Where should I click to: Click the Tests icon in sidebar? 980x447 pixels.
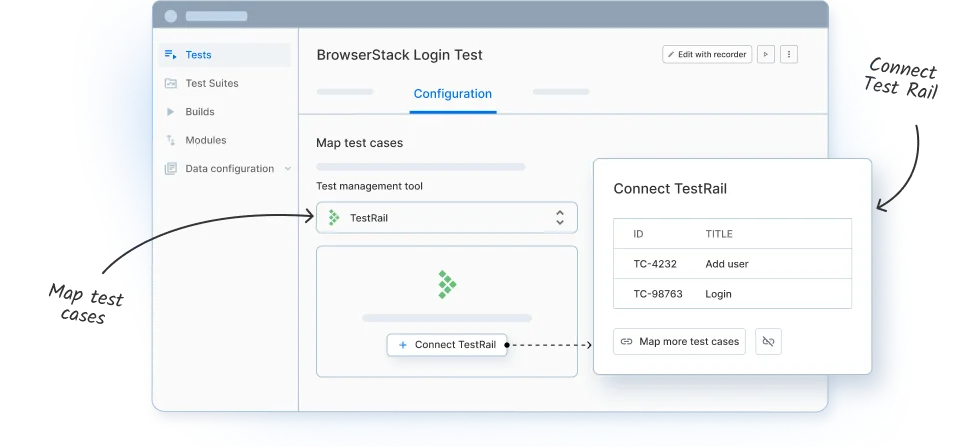[170, 55]
